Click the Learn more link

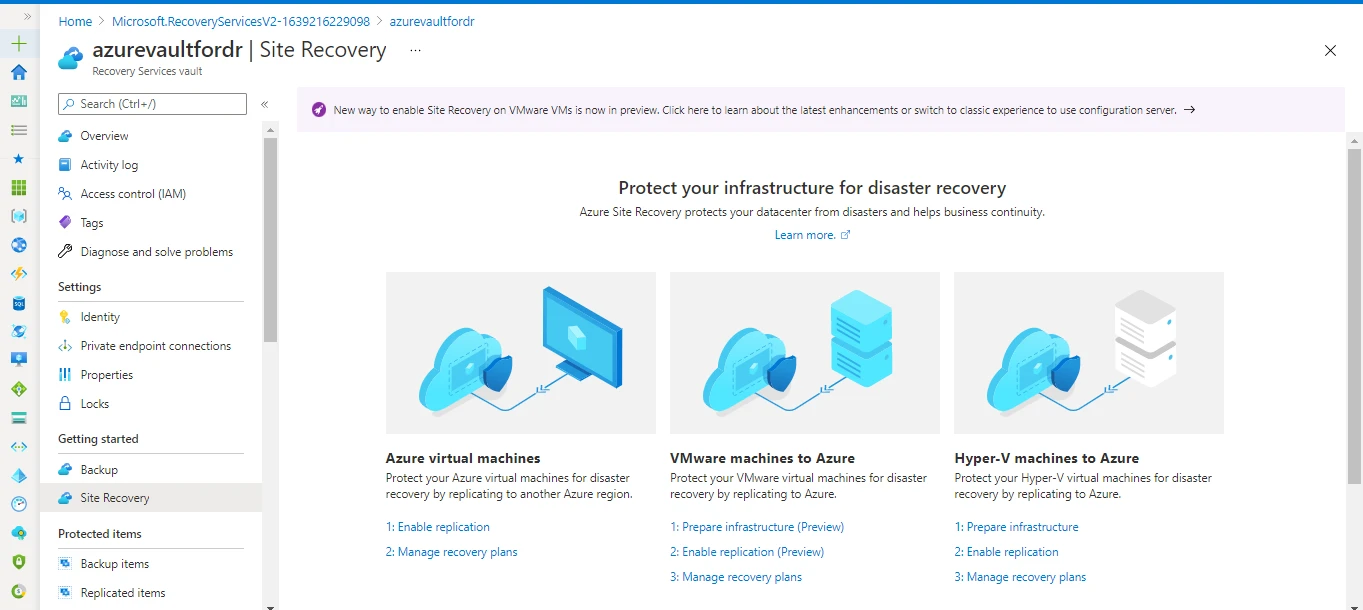point(806,234)
